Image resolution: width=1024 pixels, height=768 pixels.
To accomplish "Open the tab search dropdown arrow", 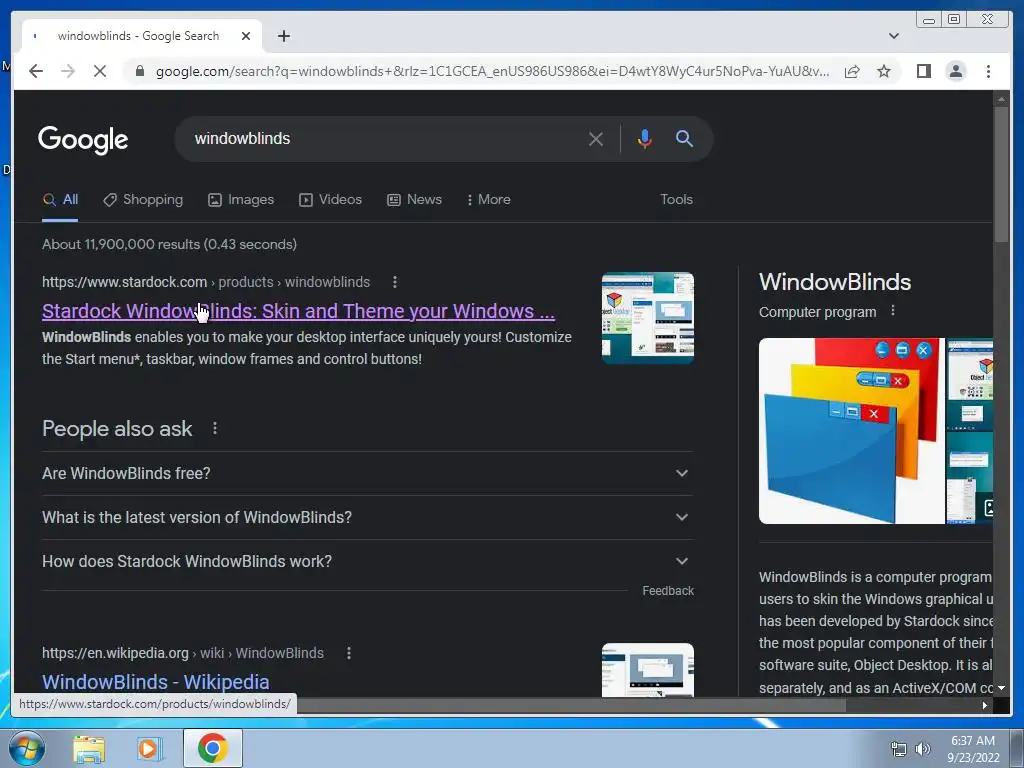I will [x=894, y=36].
